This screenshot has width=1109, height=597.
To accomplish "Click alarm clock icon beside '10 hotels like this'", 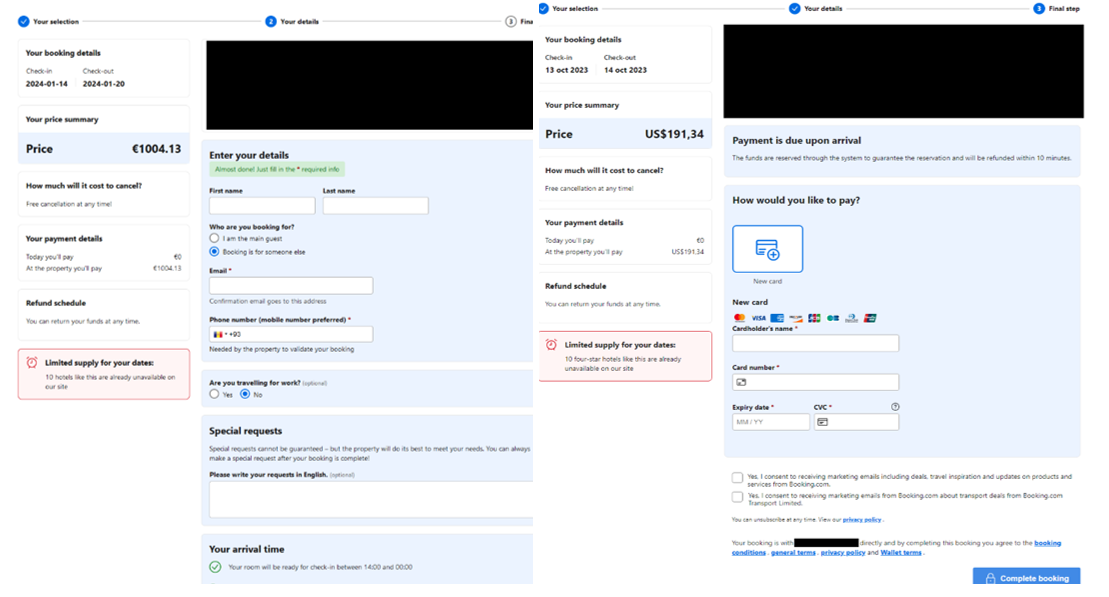I will pos(32,363).
